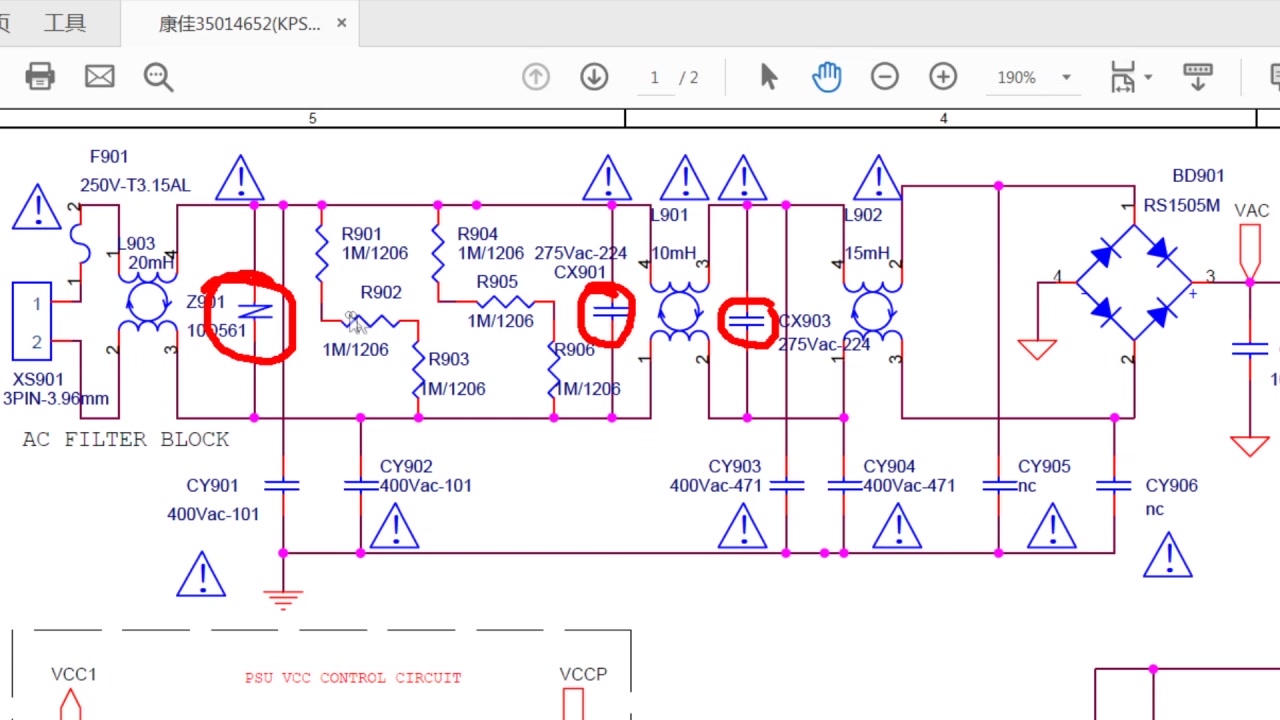Click the CY901 capacitor label
The height and width of the screenshot is (720, 1280).
213,486
